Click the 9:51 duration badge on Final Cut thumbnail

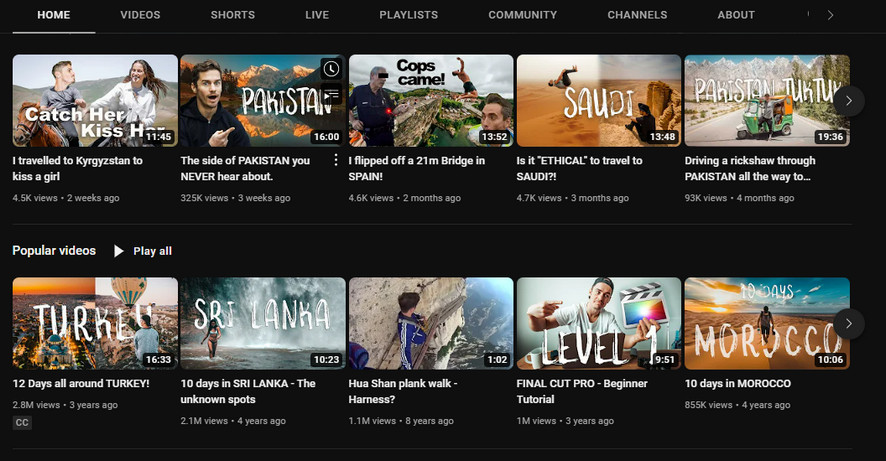tap(665, 360)
